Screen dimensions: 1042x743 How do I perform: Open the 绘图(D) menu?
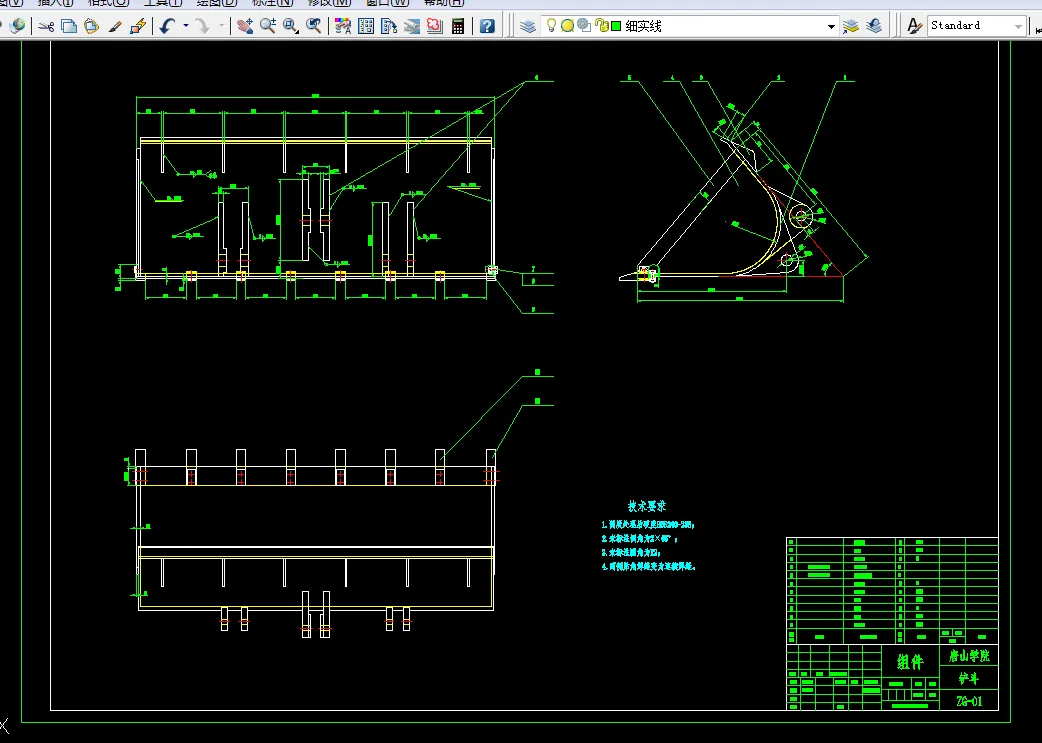pos(217,3)
